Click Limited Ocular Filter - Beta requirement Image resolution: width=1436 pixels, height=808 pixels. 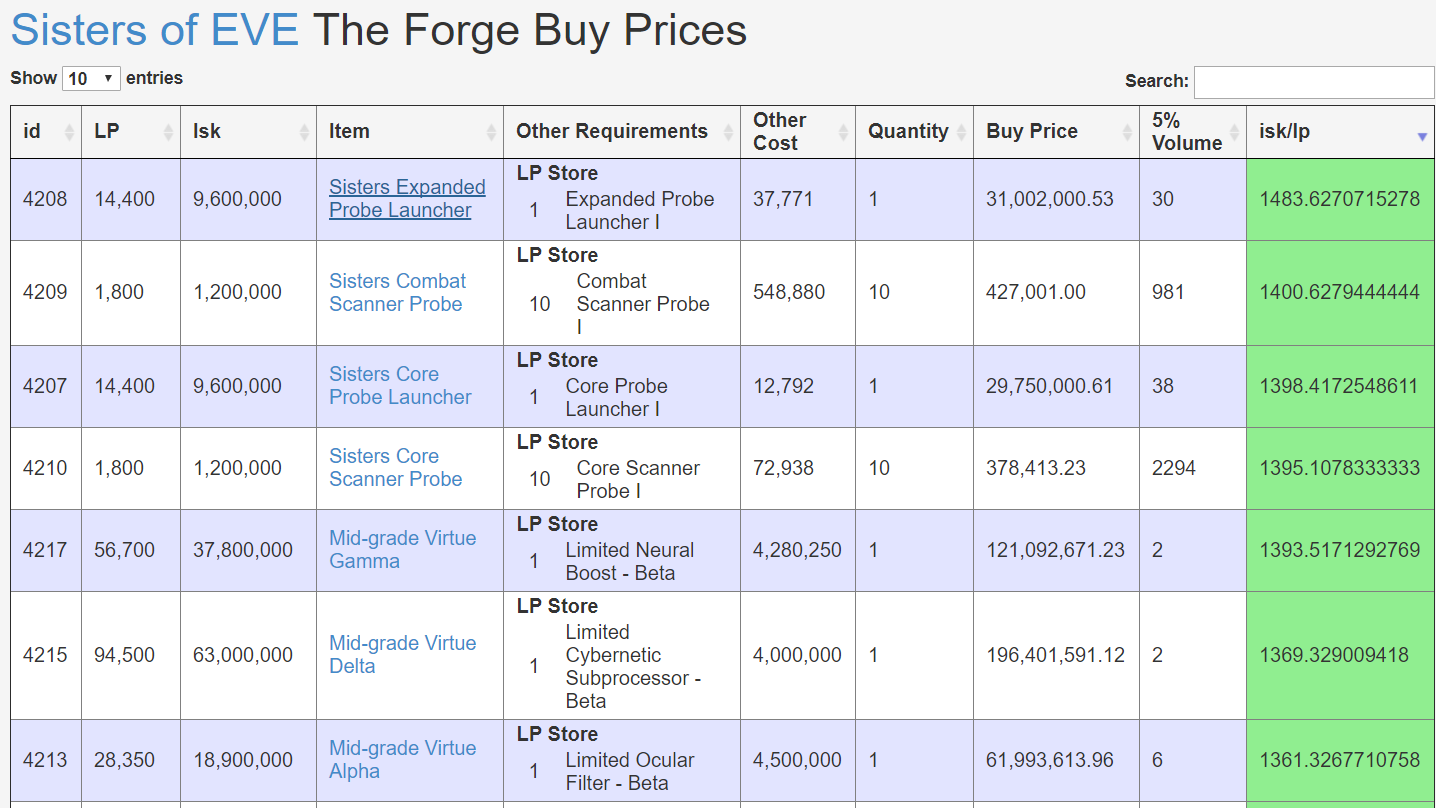[x=630, y=772]
